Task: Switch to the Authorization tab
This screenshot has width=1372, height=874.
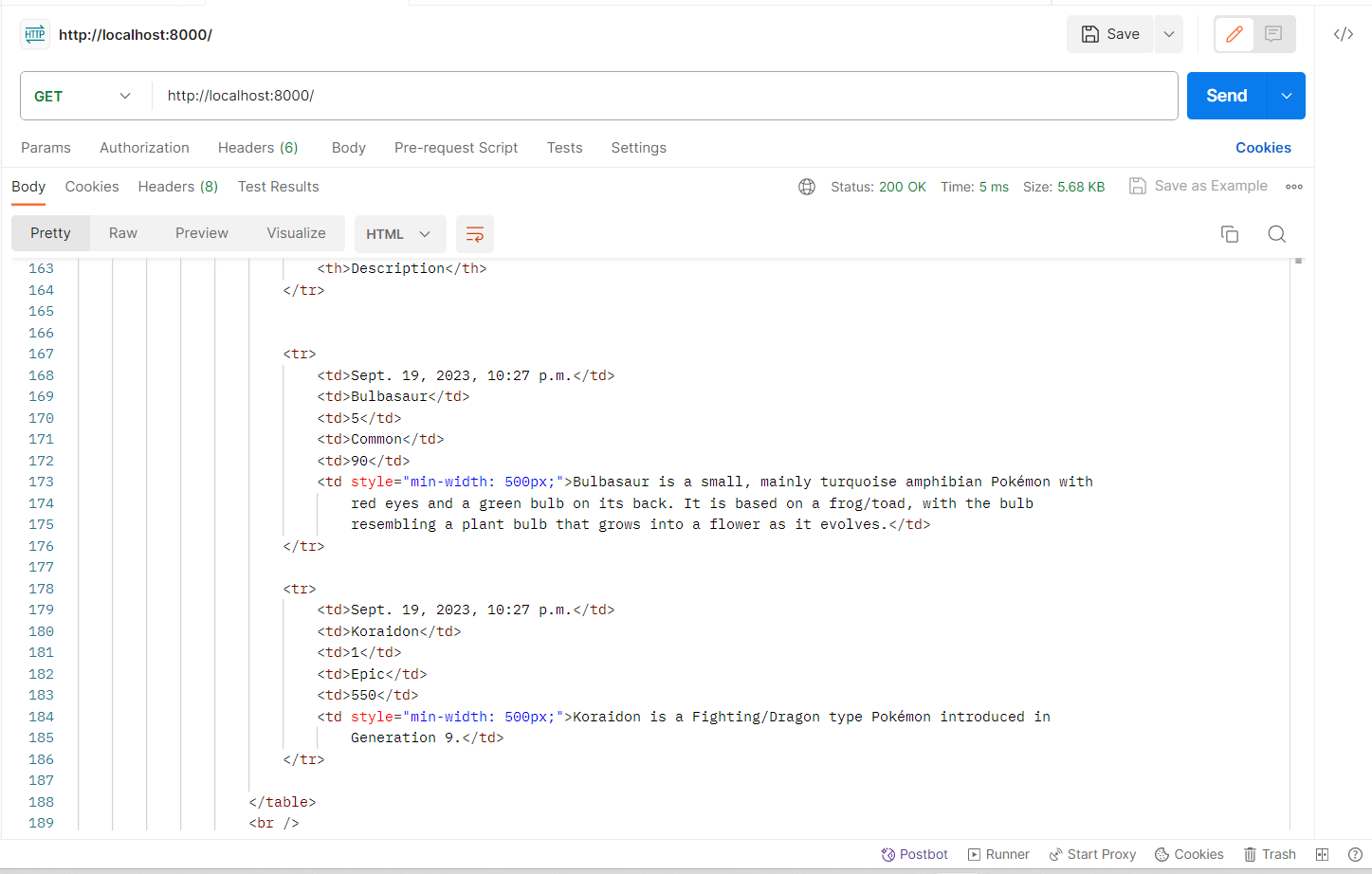Action: click(x=144, y=148)
